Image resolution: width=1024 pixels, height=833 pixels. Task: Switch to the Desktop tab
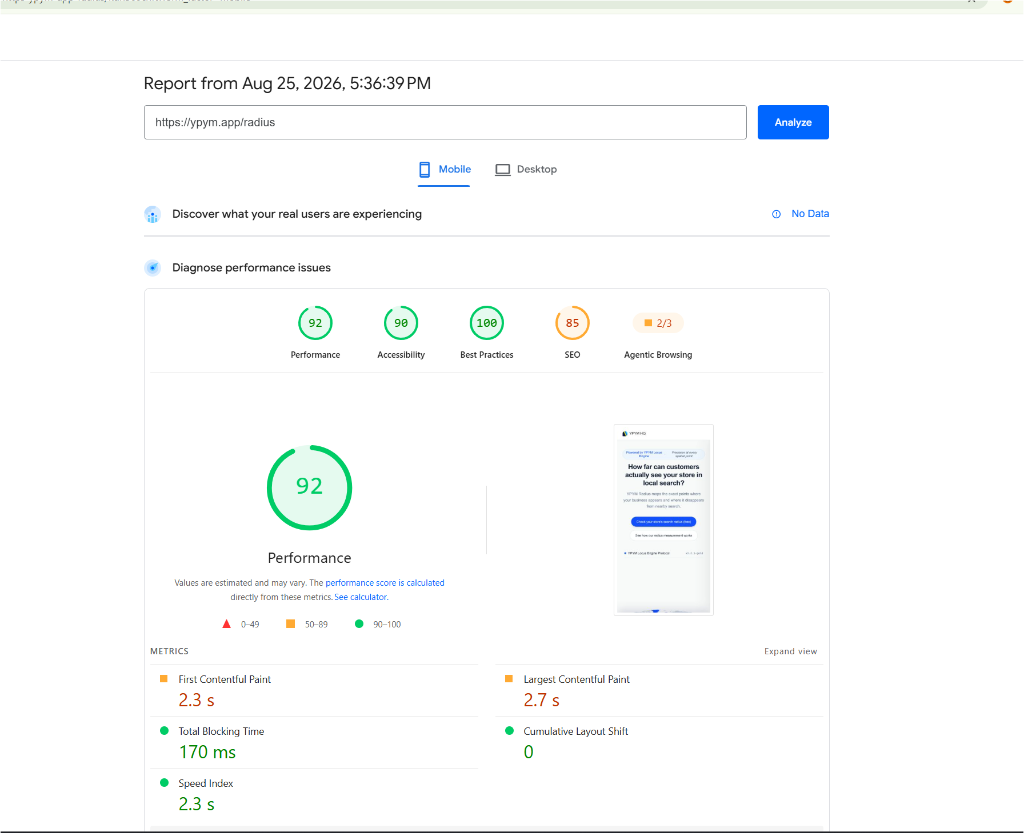526,170
